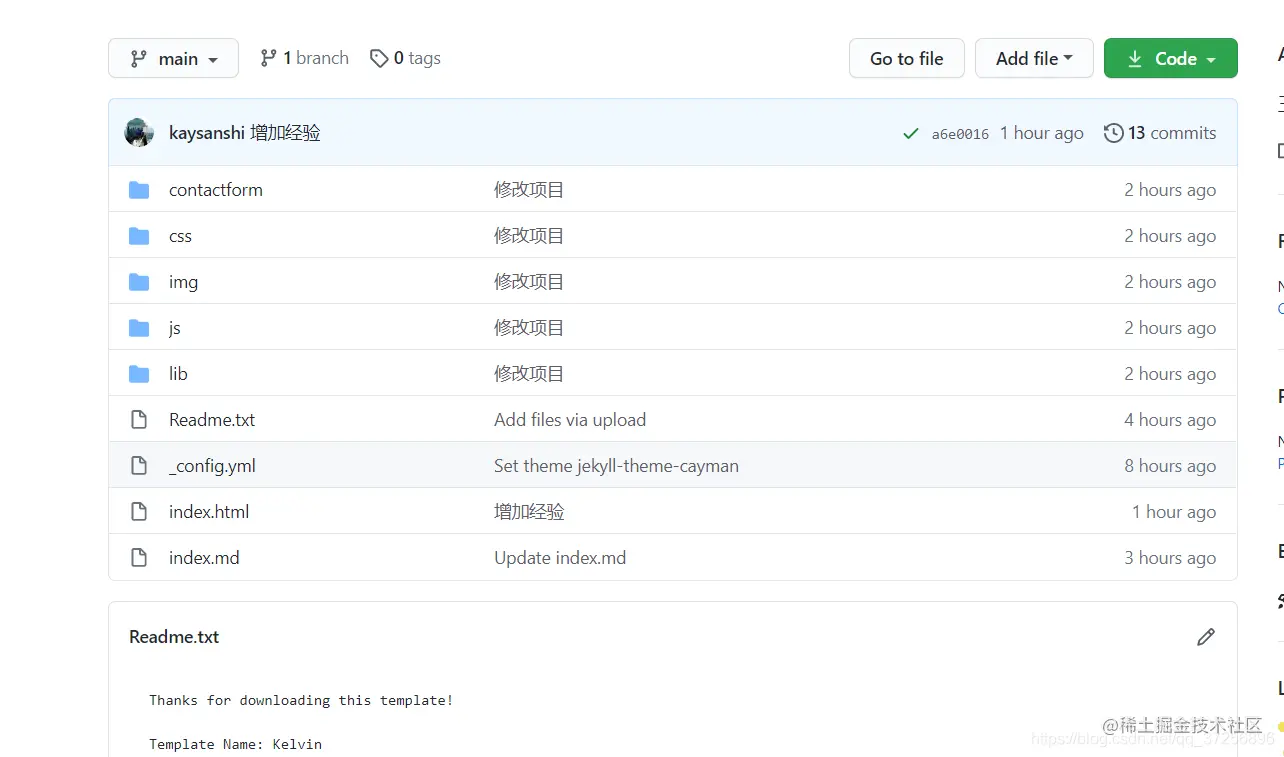Open the lib folder
This screenshot has height=757, width=1284.
click(178, 374)
